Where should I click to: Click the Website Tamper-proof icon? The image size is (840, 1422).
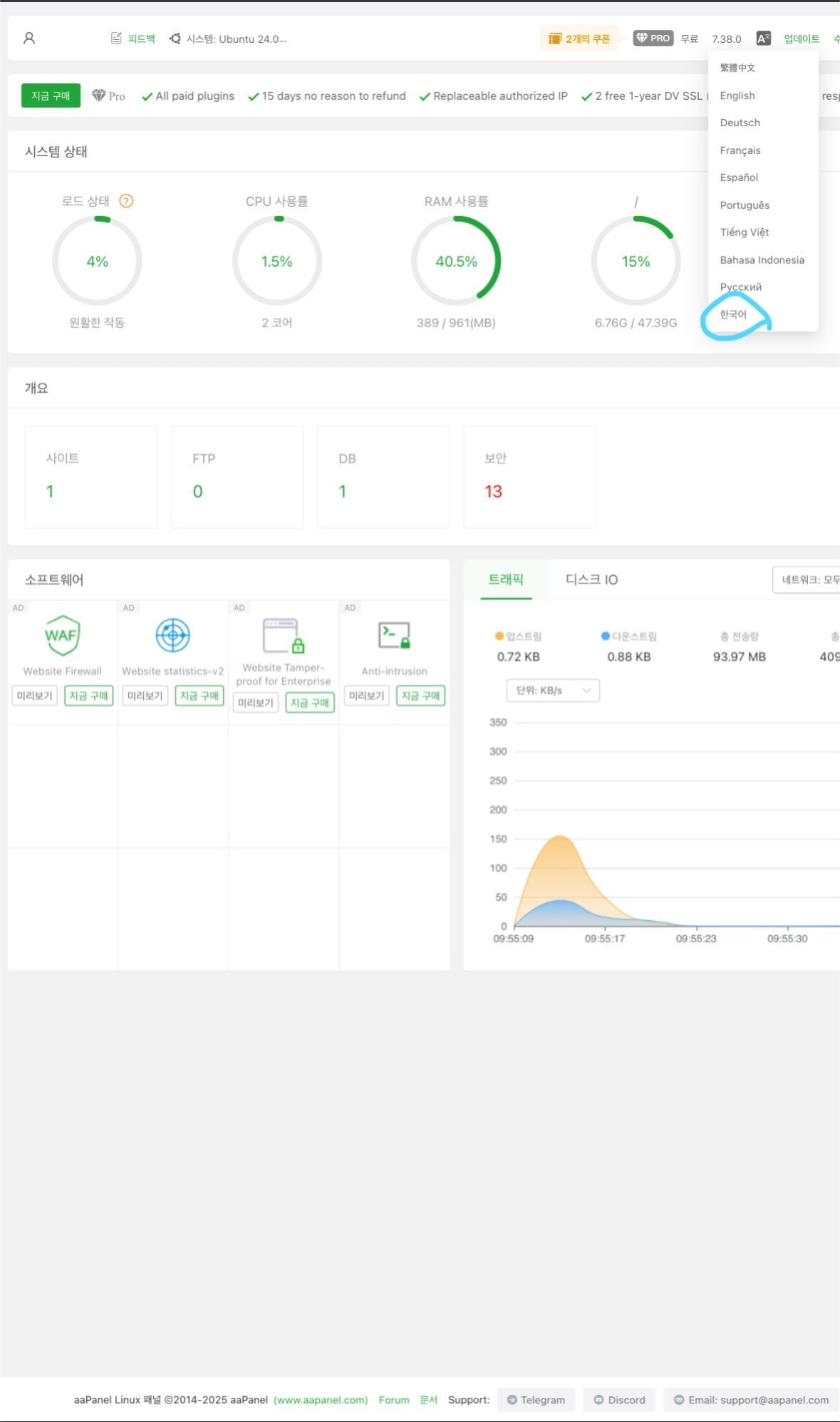pos(284,635)
